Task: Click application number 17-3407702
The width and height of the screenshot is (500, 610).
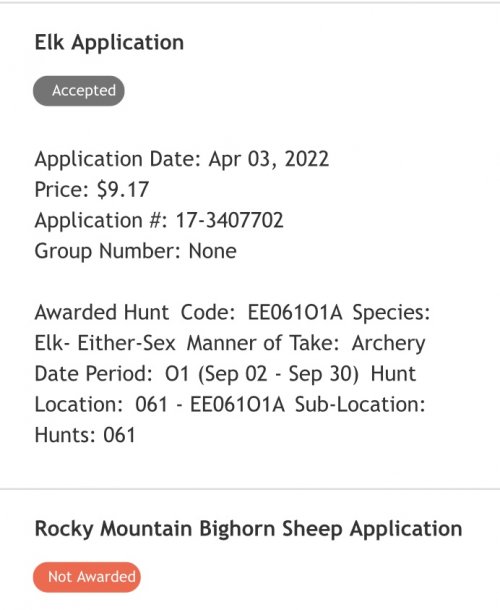Action: (x=230, y=220)
